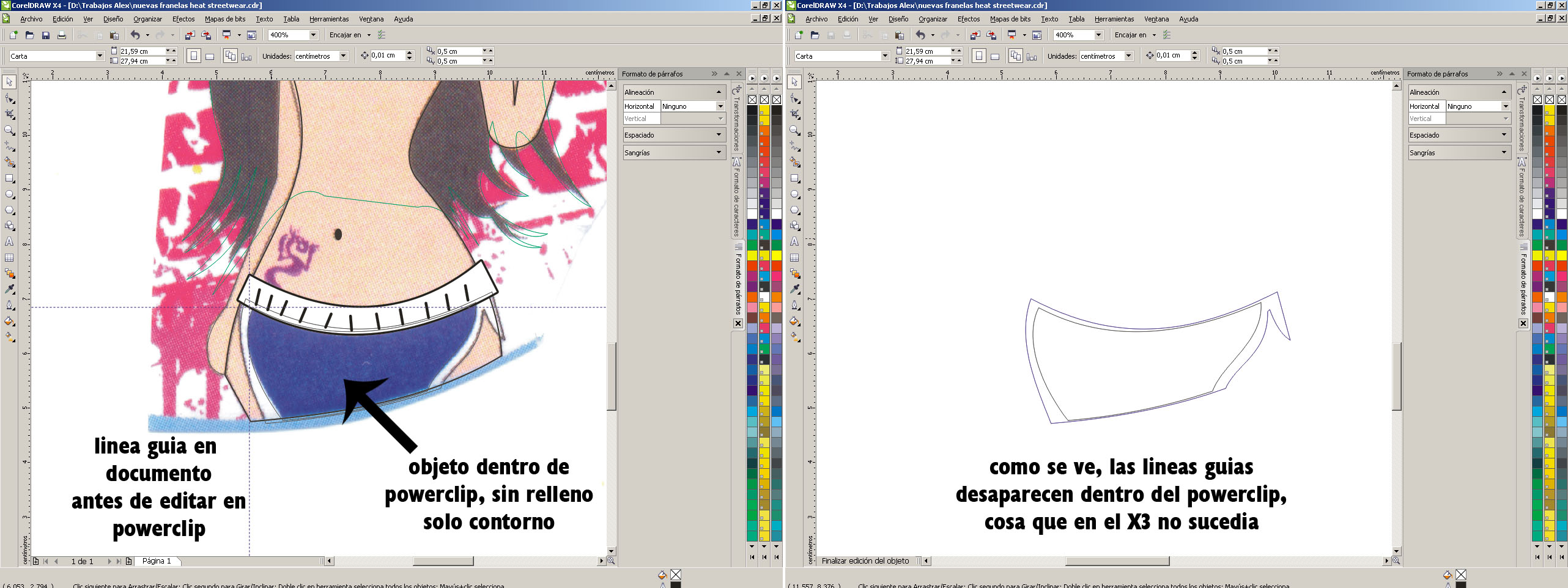Click page width 21,59 cm field in left window
The width and height of the screenshot is (1568, 588).
coord(142,51)
